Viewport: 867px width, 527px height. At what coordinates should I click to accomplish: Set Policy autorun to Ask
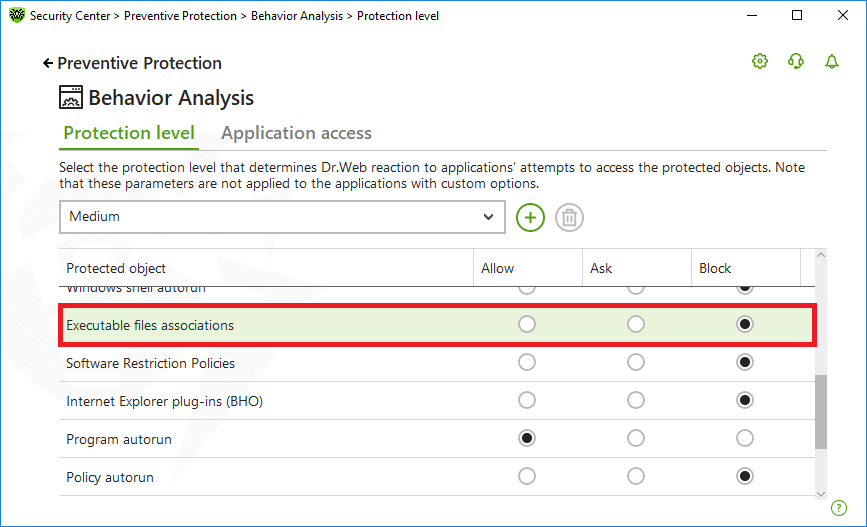pyautogui.click(x=636, y=476)
